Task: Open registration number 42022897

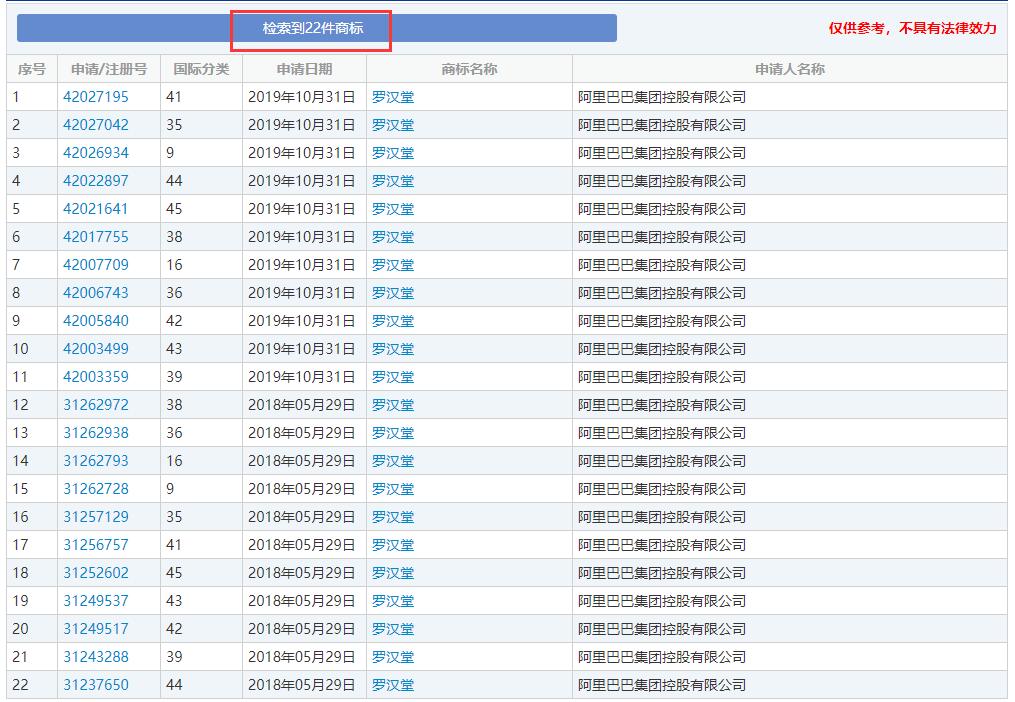Action: pos(96,181)
